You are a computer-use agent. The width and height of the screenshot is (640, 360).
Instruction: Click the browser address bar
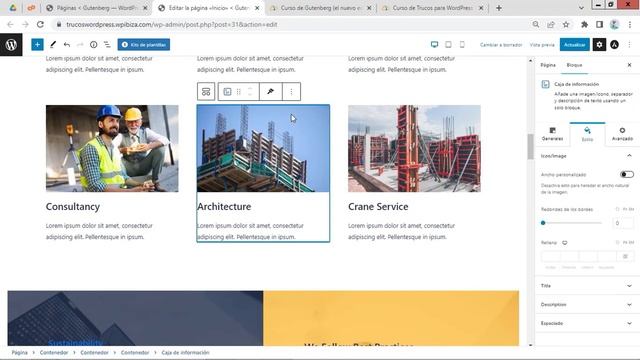294,24
